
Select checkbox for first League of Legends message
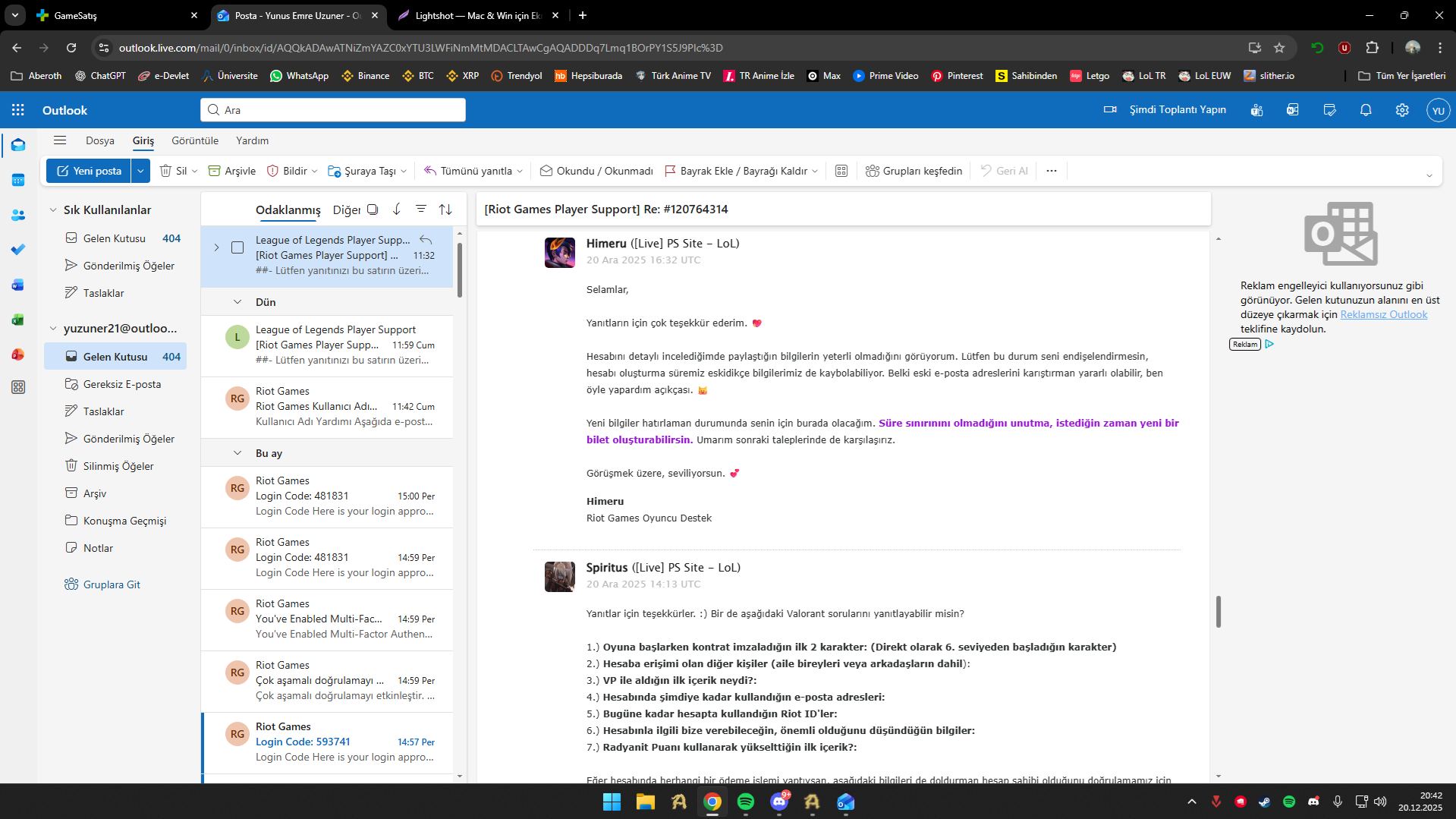[237, 247]
